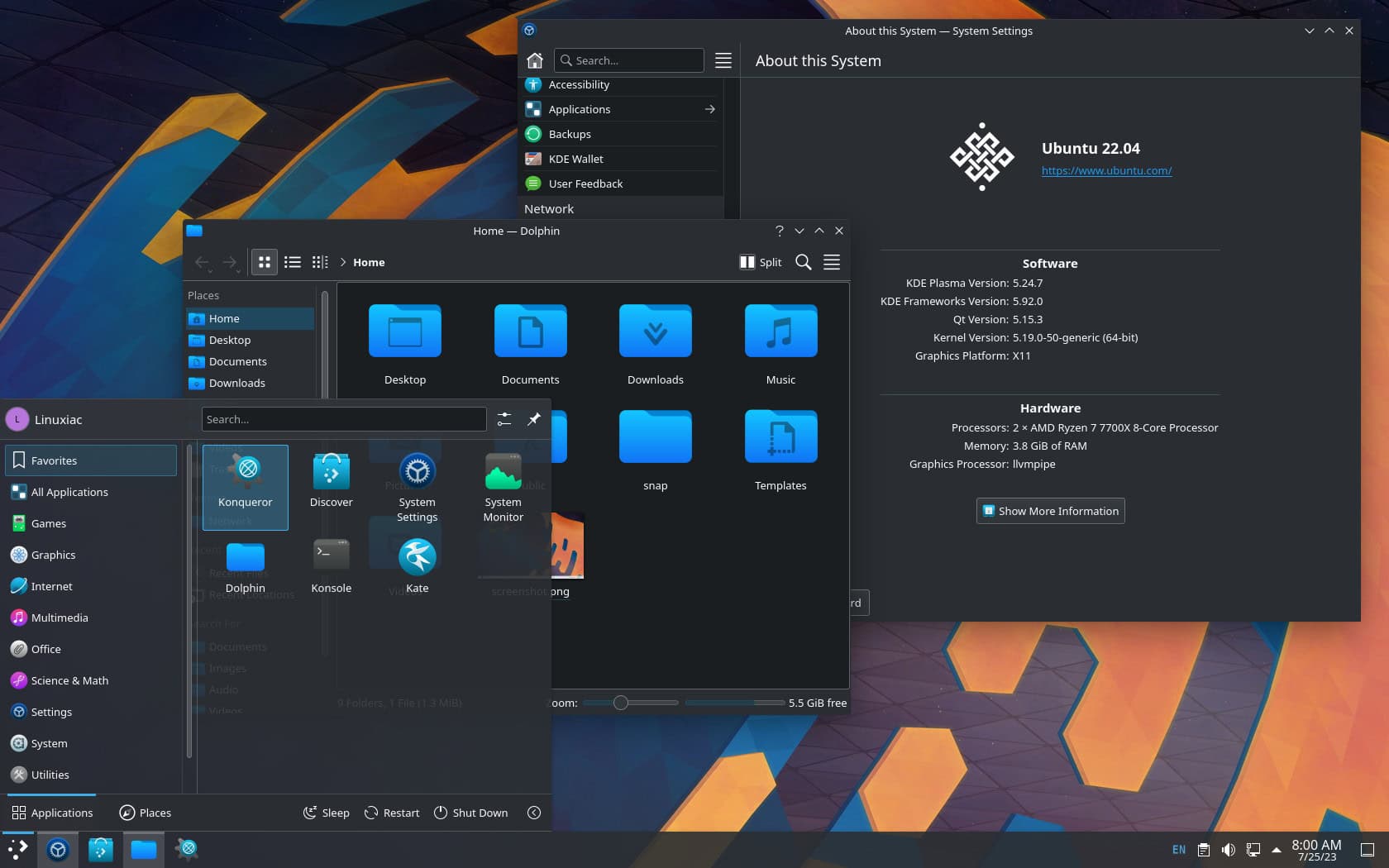This screenshot has height=868, width=1389.
Task: Expand the Applications settings category
Action: pos(709,108)
